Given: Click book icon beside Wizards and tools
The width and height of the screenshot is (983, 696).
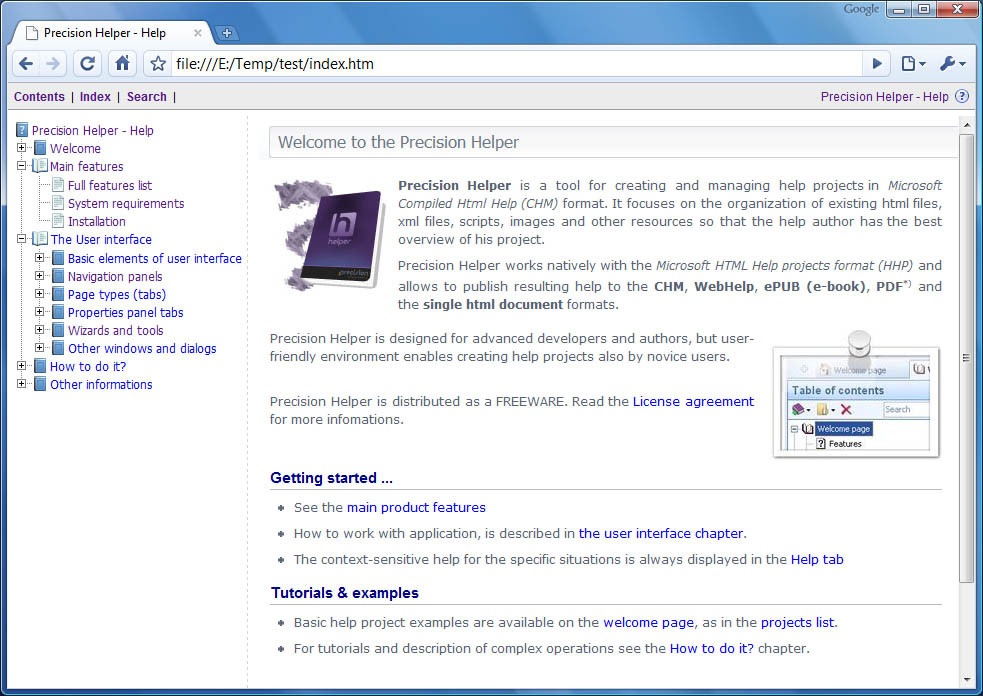Looking at the screenshot, I should (x=58, y=330).
